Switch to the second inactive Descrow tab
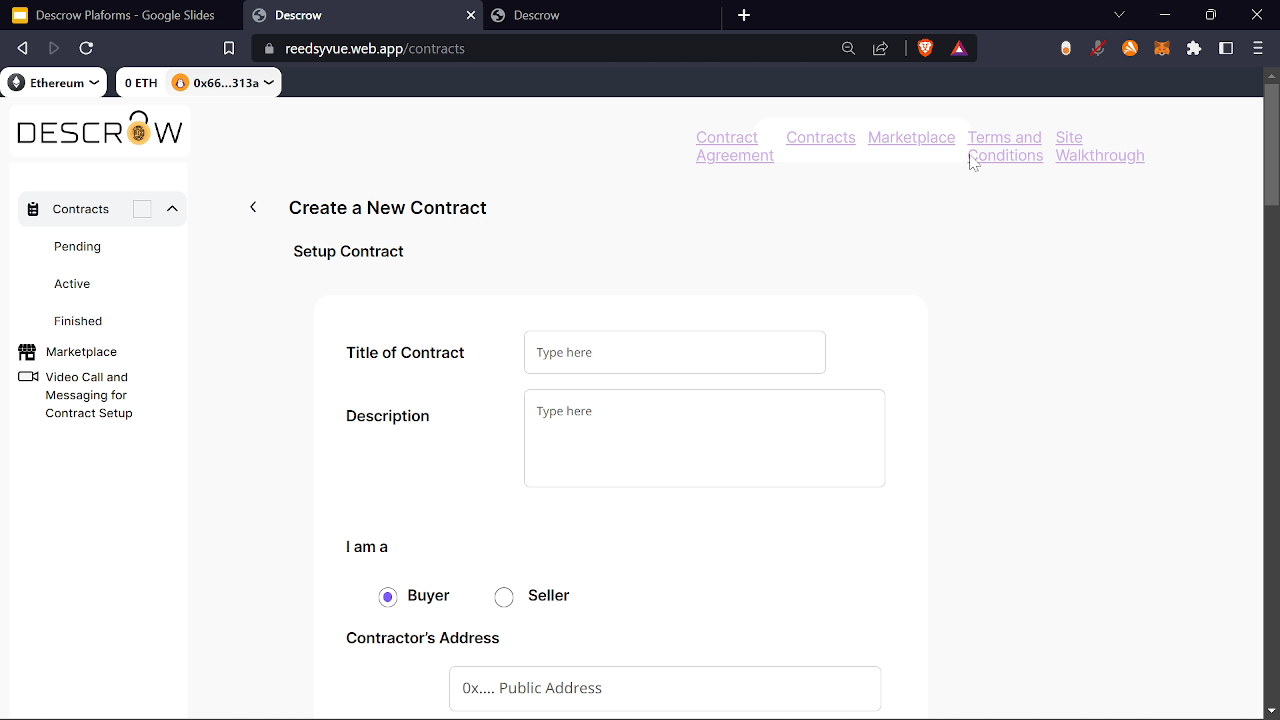Image resolution: width=1280 pixels, height=720 pixels. pos(602,15)
